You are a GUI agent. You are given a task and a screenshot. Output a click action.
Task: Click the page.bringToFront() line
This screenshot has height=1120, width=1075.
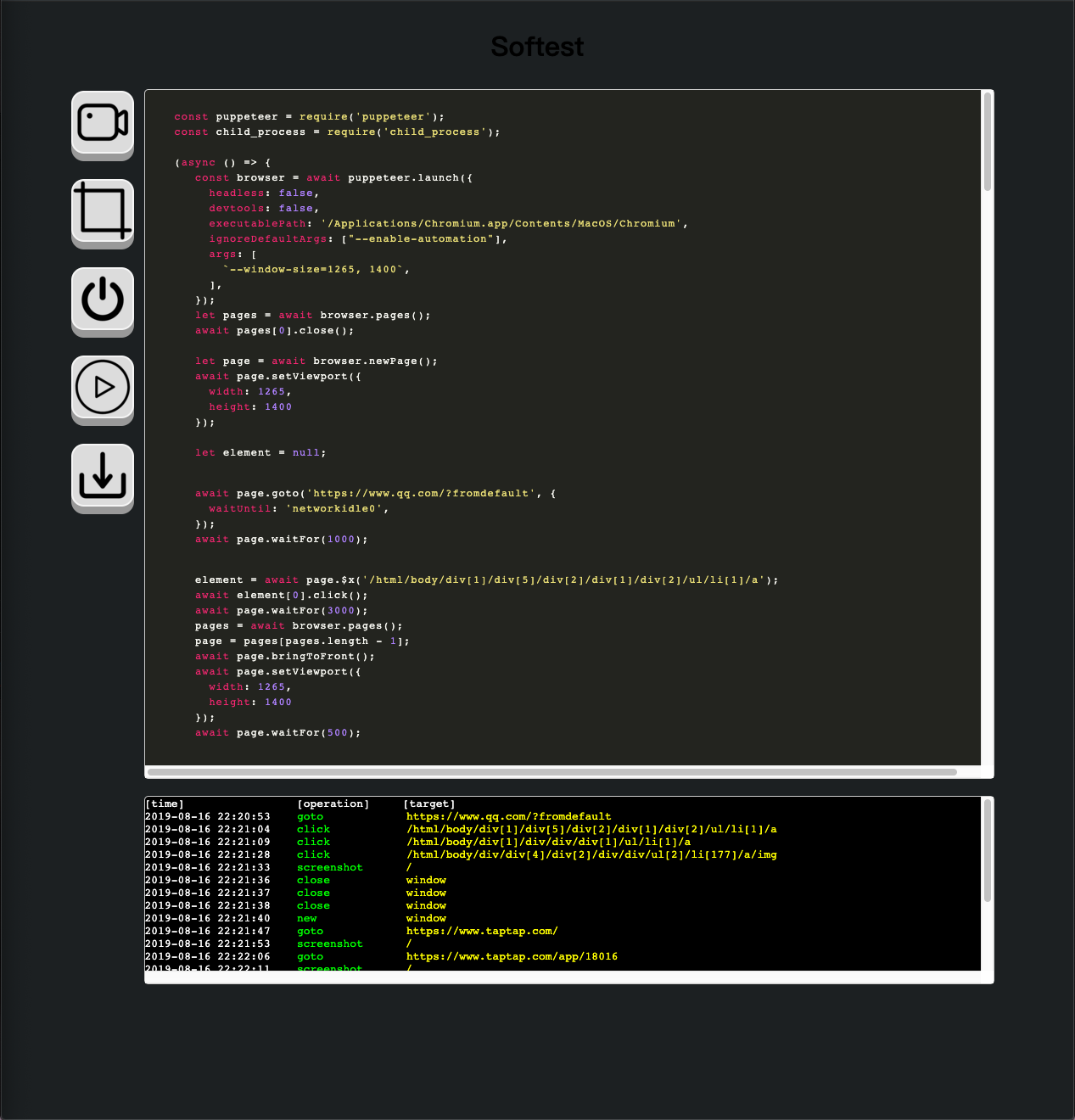(285, 657)
